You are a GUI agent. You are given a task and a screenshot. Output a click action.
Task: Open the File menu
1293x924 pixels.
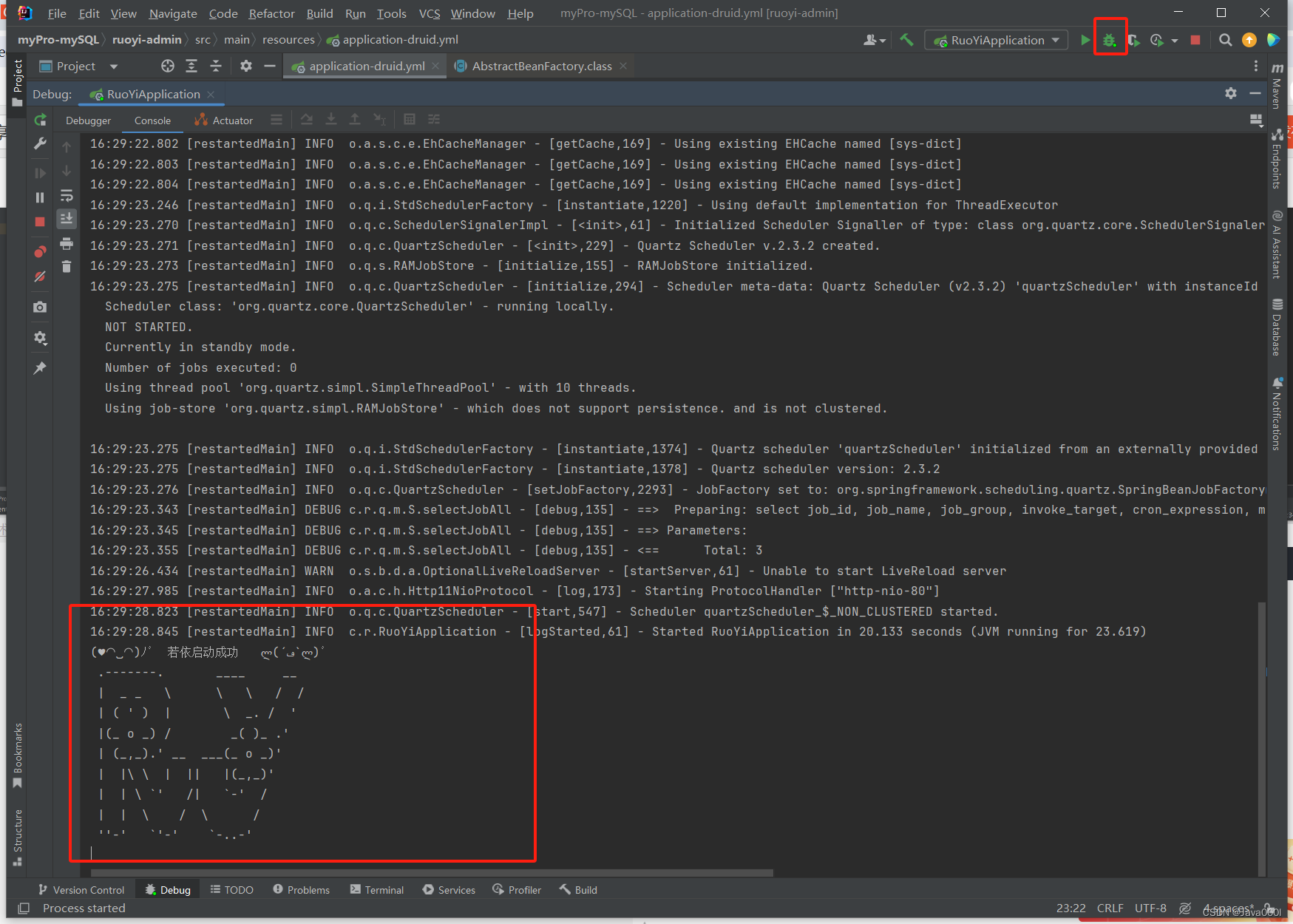coord(57,13)
